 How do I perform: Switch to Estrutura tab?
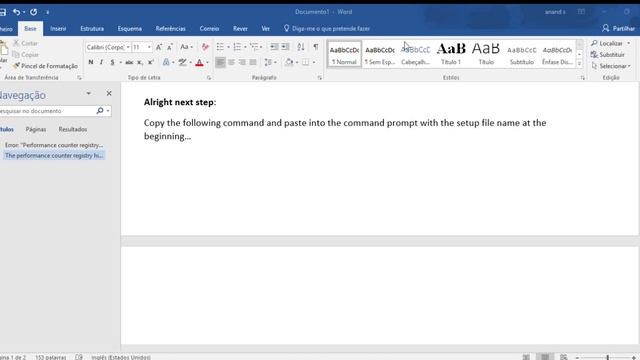[x=92, y=29]
